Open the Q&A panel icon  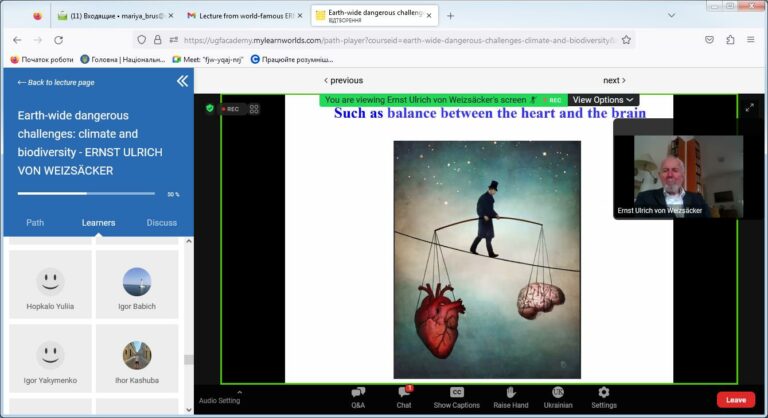point(358,392)
